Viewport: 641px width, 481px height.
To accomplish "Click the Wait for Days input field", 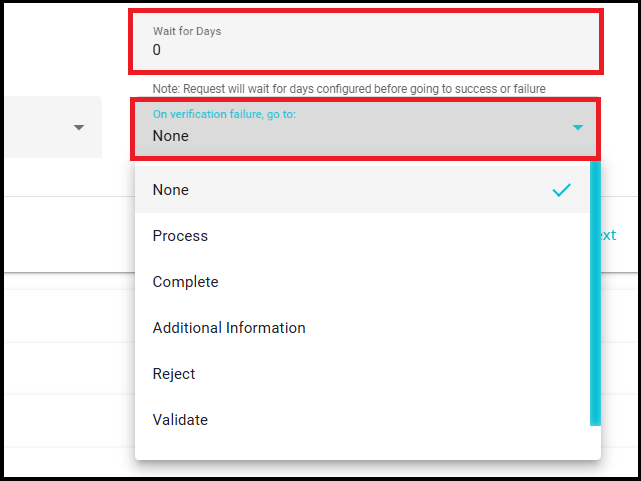I will point(365,42).
